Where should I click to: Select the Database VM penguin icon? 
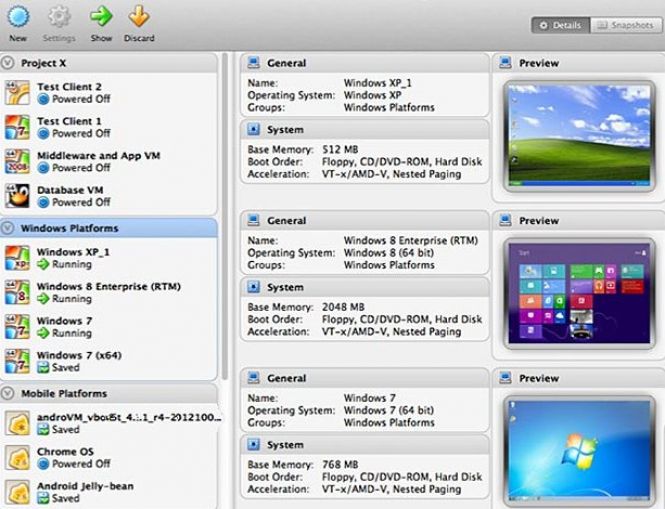click(17, 195)
